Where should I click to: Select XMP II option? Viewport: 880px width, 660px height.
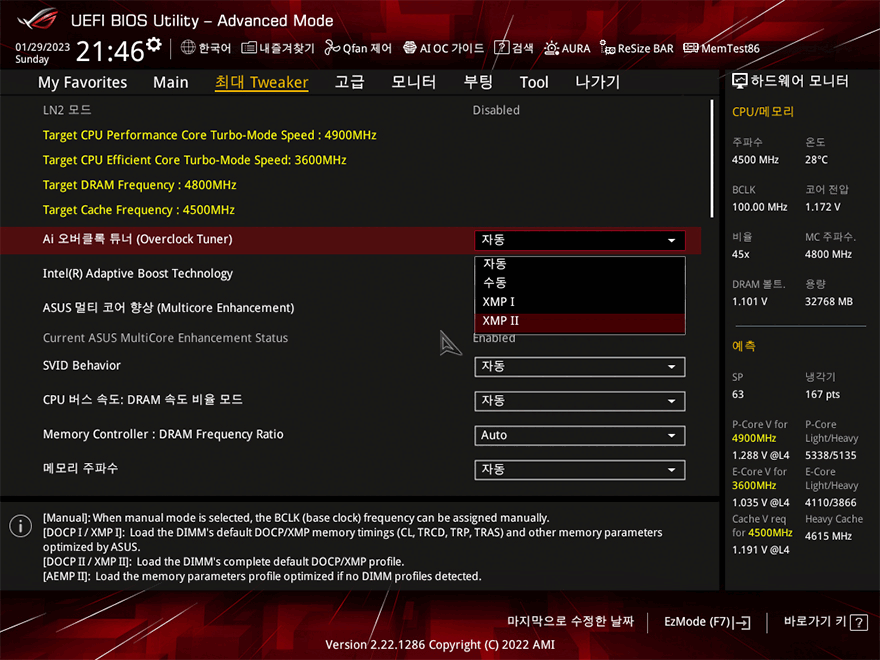pos(580,321)
